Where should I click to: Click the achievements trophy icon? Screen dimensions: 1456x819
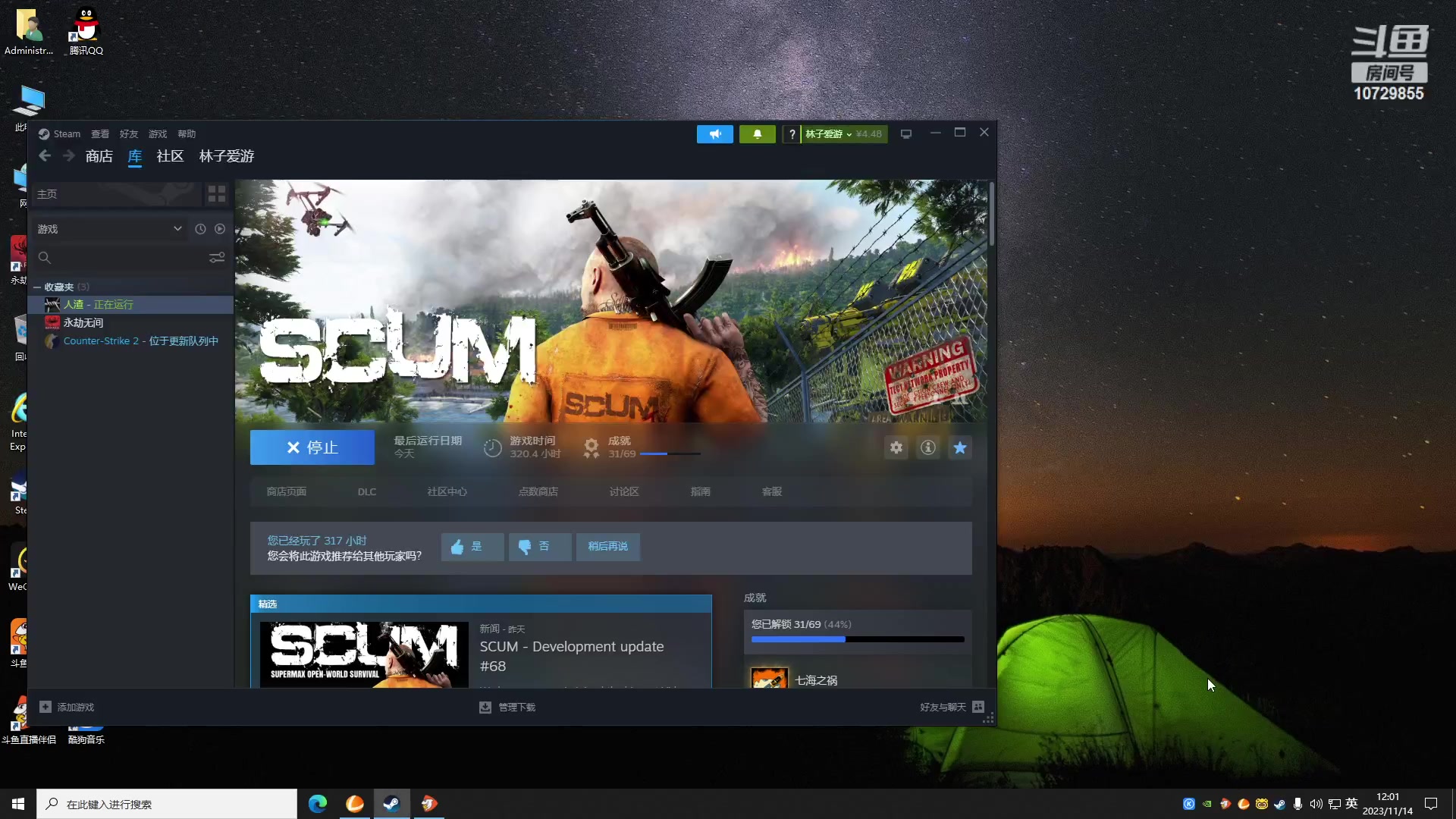(591, 447)
